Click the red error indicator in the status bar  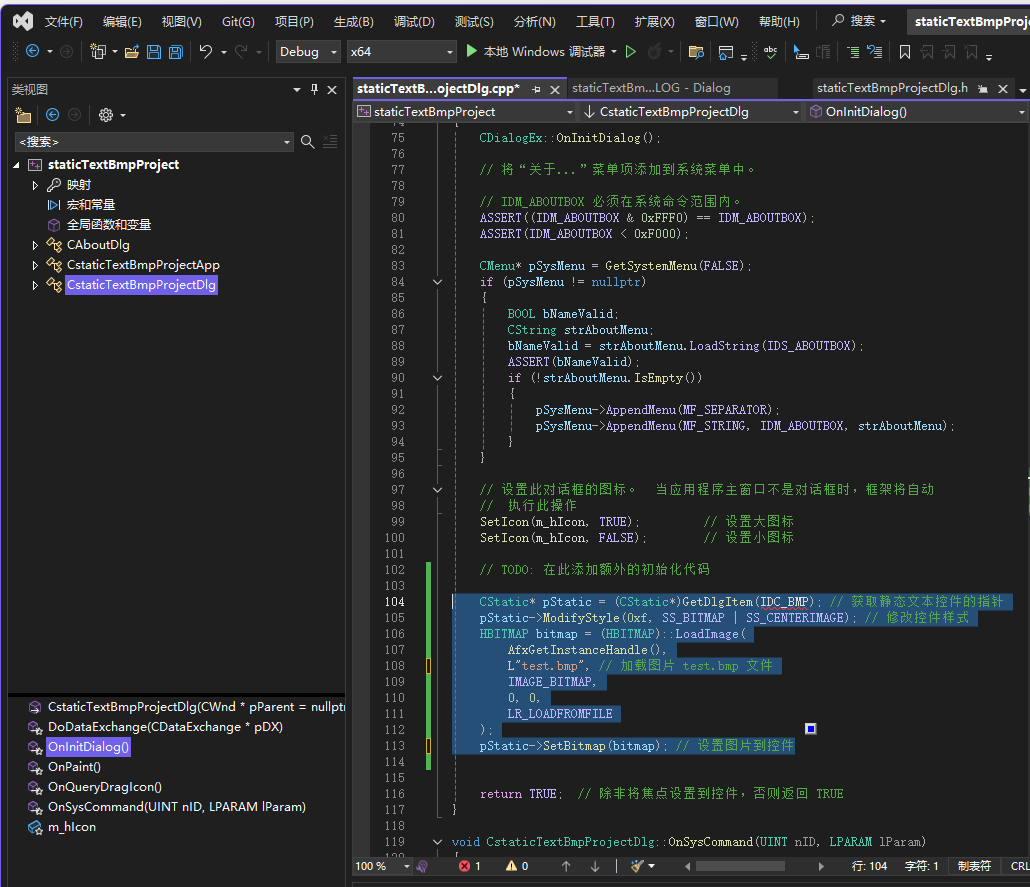(467, 866)
